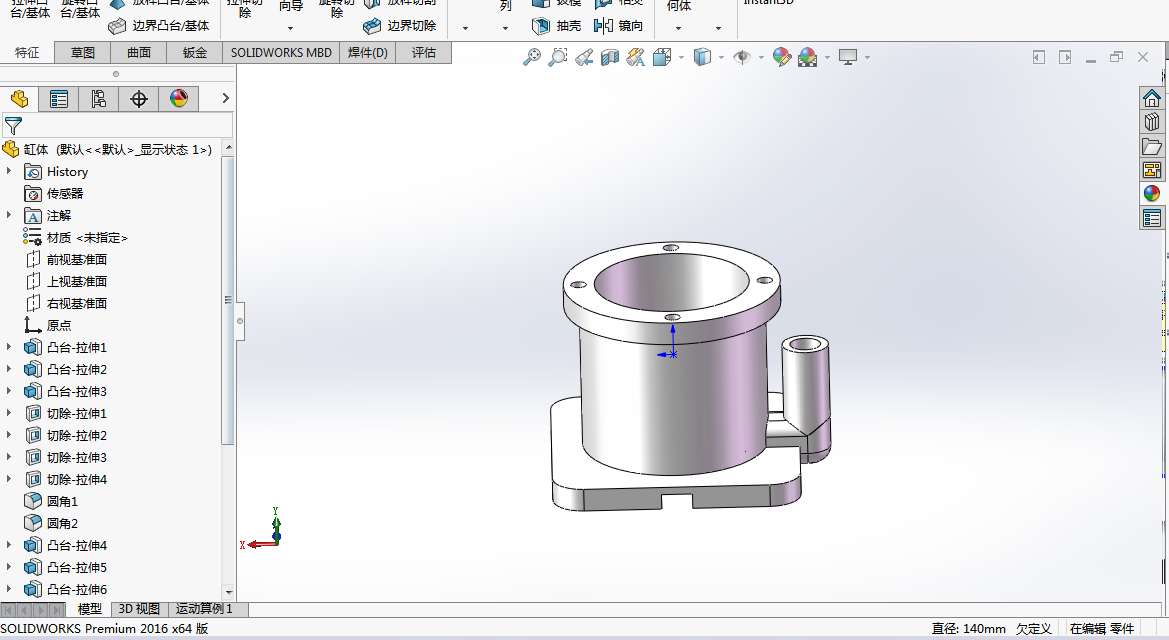Viewport: 1169px width, 640px height.
Task: Open the File Explorer folder icon
Action: (x=1152, y=146)
